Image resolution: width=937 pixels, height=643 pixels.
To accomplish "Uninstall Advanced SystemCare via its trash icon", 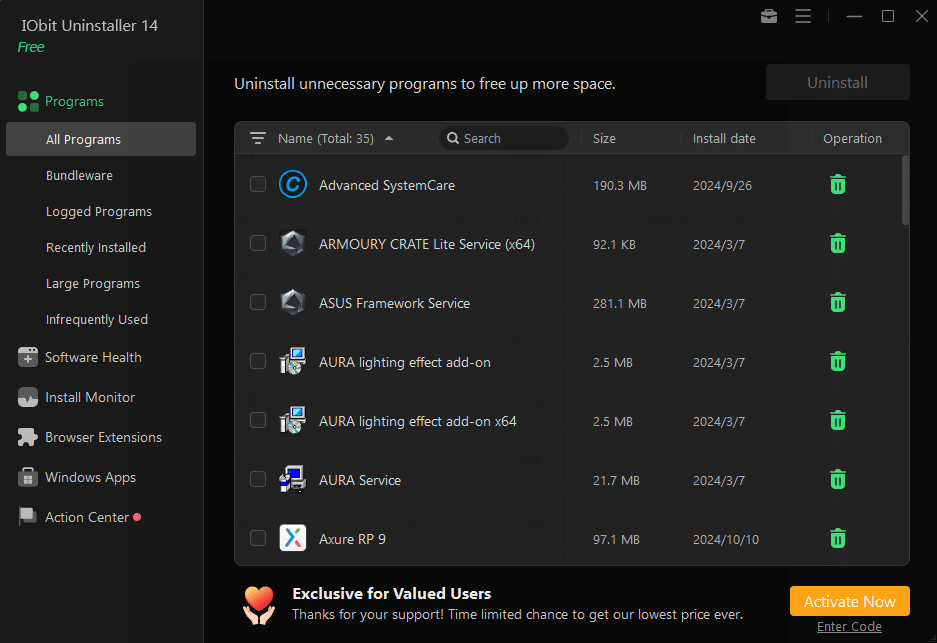I will click(x=837, y=184).
